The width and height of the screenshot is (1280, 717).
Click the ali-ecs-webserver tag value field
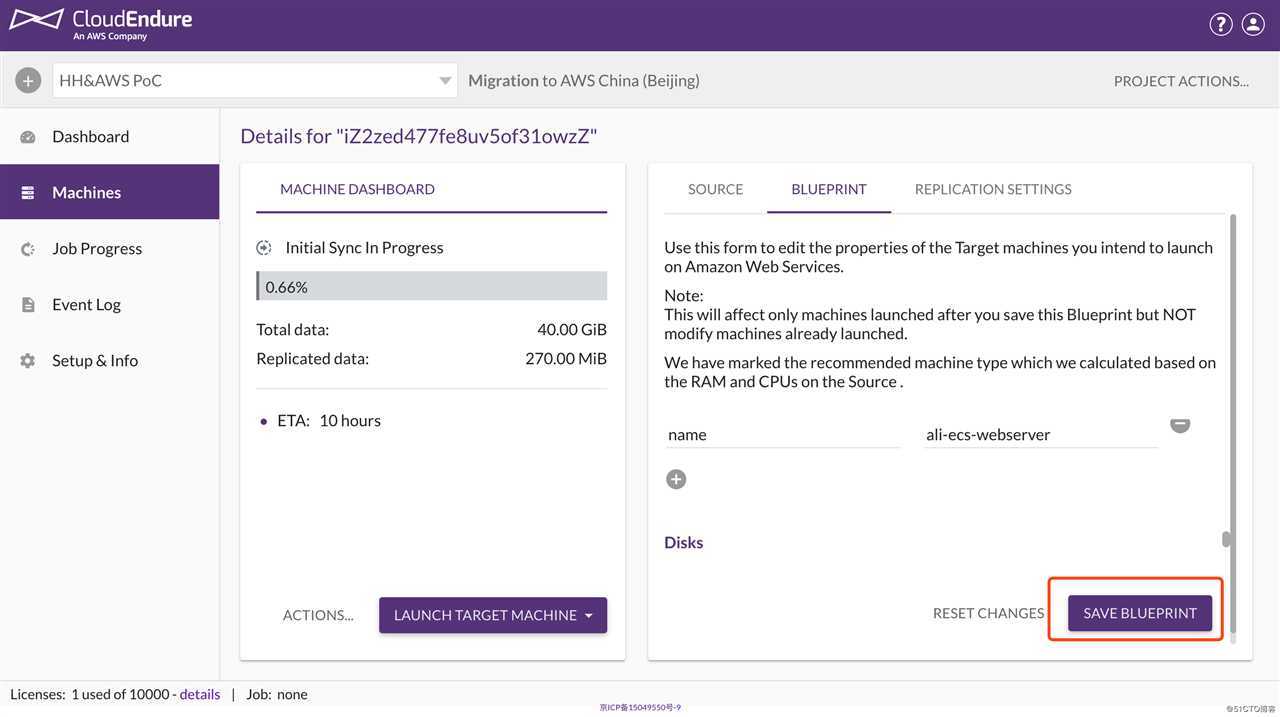click(1041, 435)
